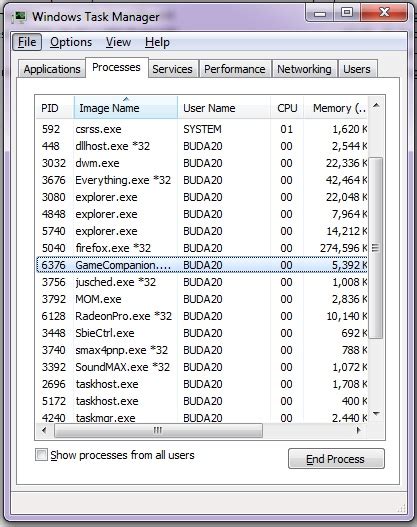Click the 274,596 K memory value
The width and height of the screenshot is (417, 527).
pyautogui.click(x=343, y=248)
